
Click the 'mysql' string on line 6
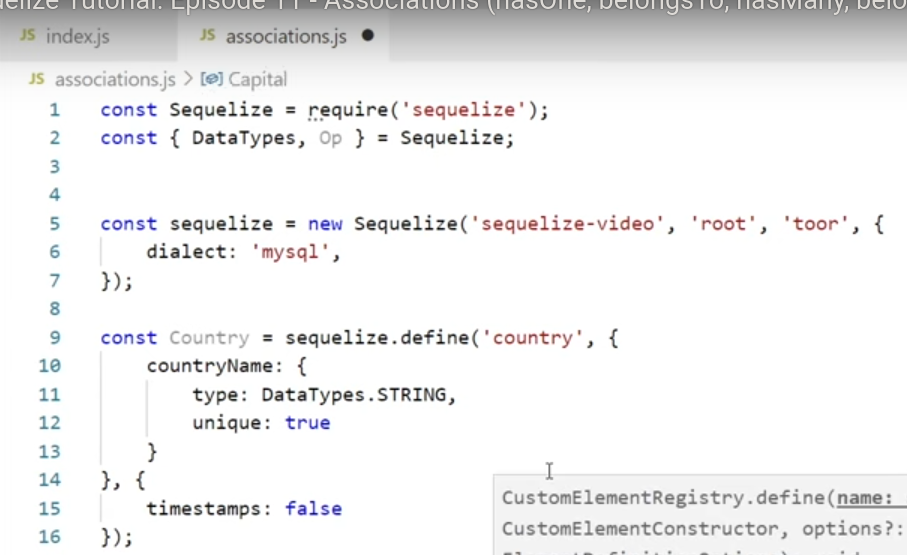(x=290, y=252)
